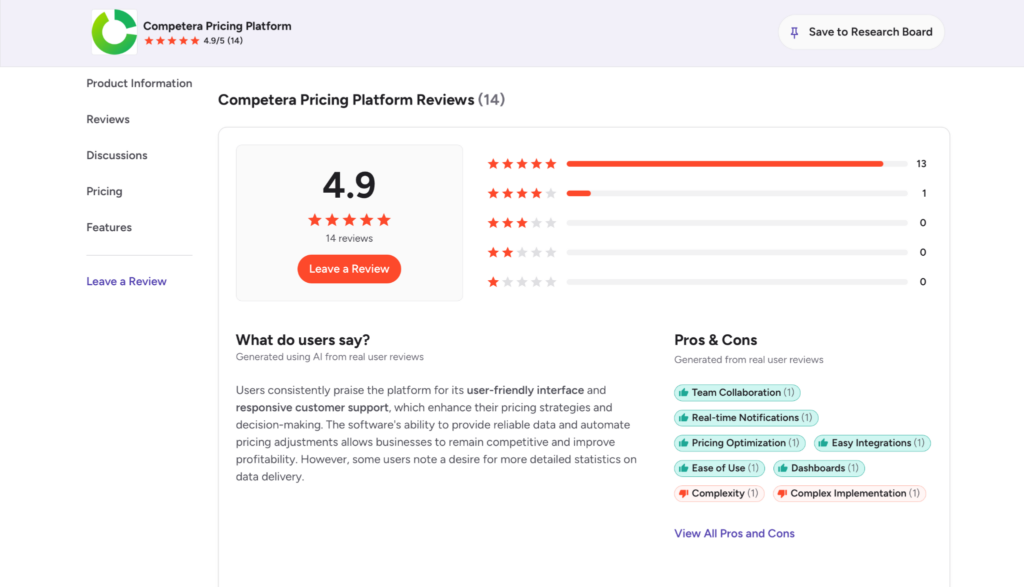Click the thumbs-down icon on Complexity tag
This screenshot has height=587, width=1024.
pos(683,494)
